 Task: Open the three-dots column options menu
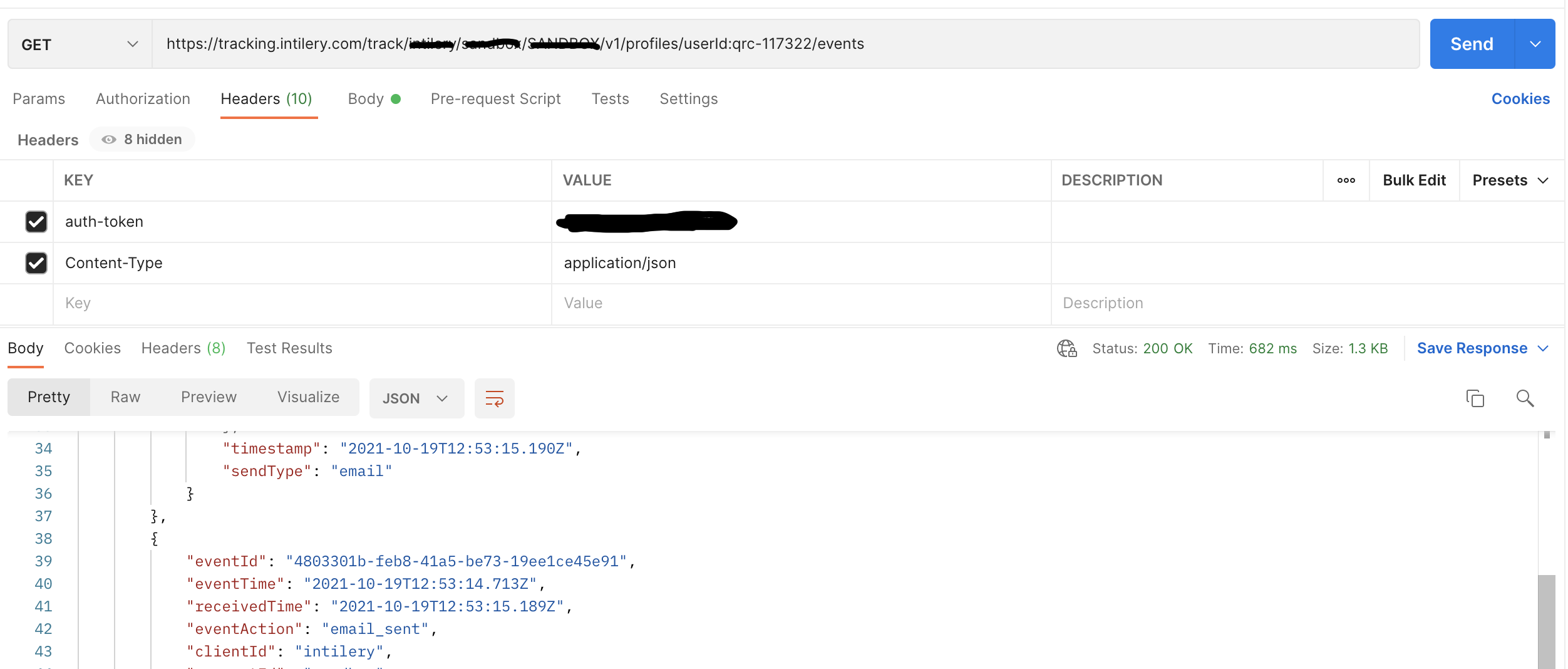(x=1346, y=180)
